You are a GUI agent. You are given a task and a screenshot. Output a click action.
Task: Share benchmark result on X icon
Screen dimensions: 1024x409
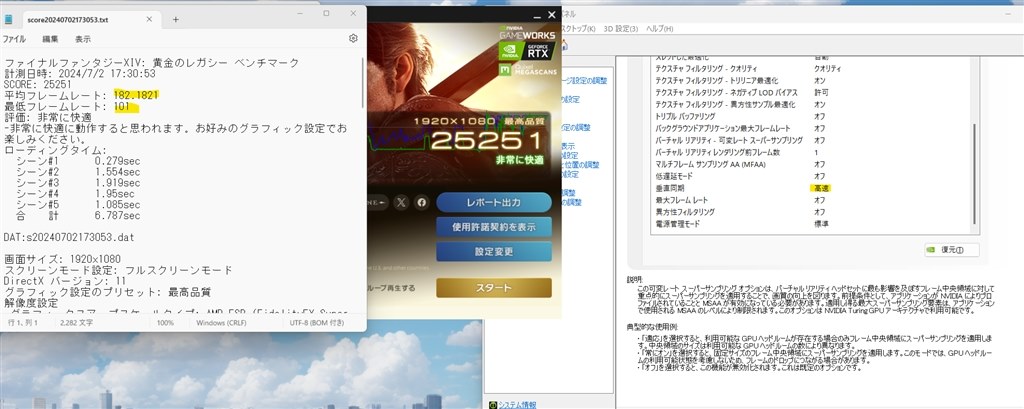point(401,203)
